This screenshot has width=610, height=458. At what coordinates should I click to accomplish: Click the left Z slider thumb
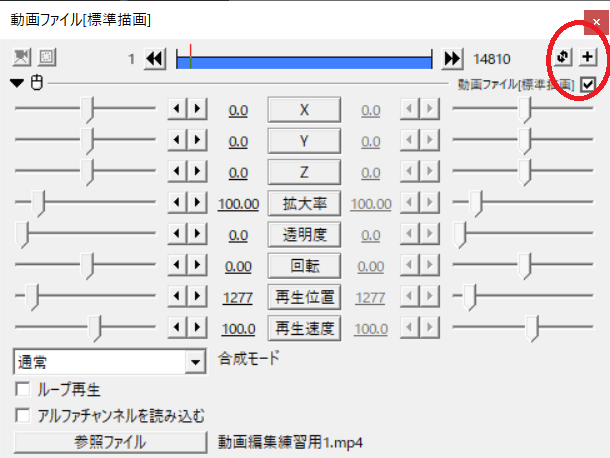[x=87, y=172]
